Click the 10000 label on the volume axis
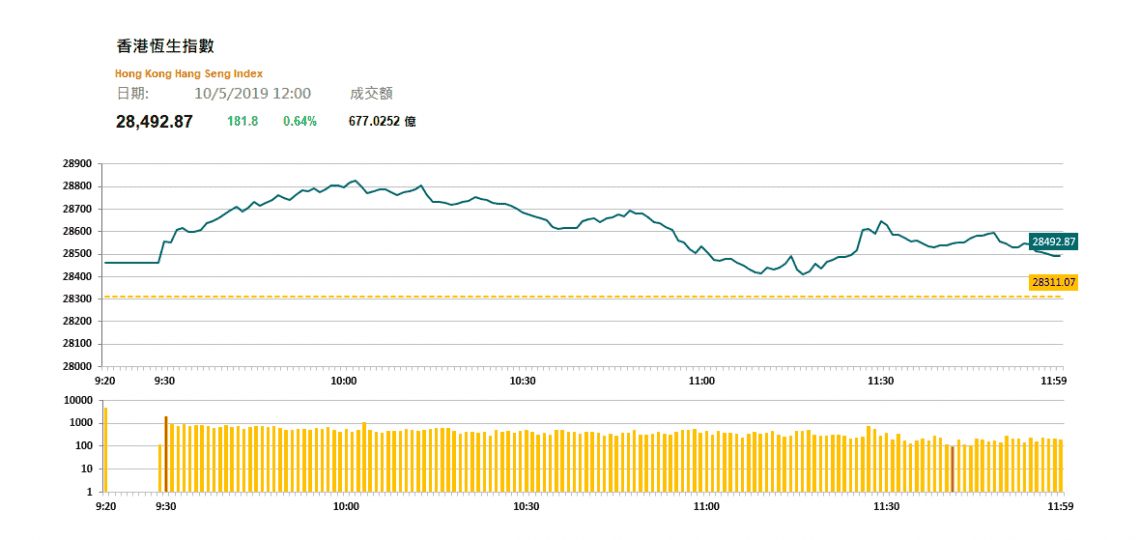Viewport: 1140px width, 540px height. point(77,400)
